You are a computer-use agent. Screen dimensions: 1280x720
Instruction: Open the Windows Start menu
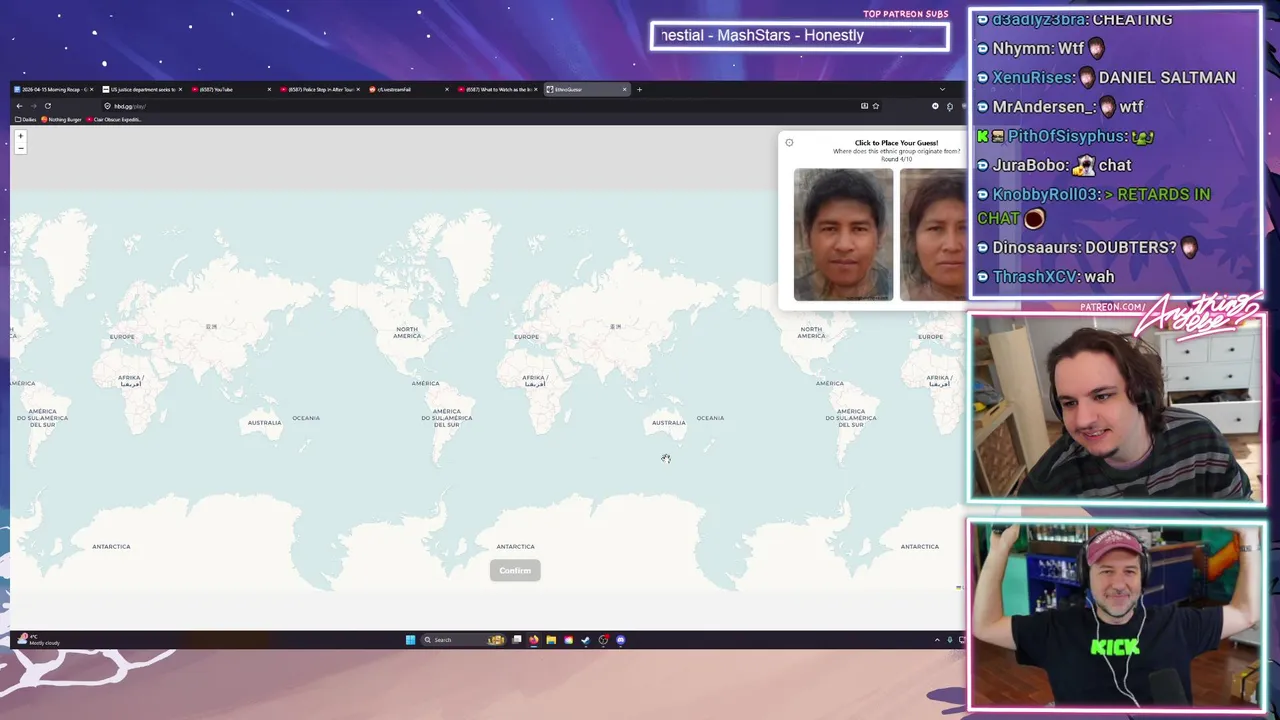coord(410,640)
